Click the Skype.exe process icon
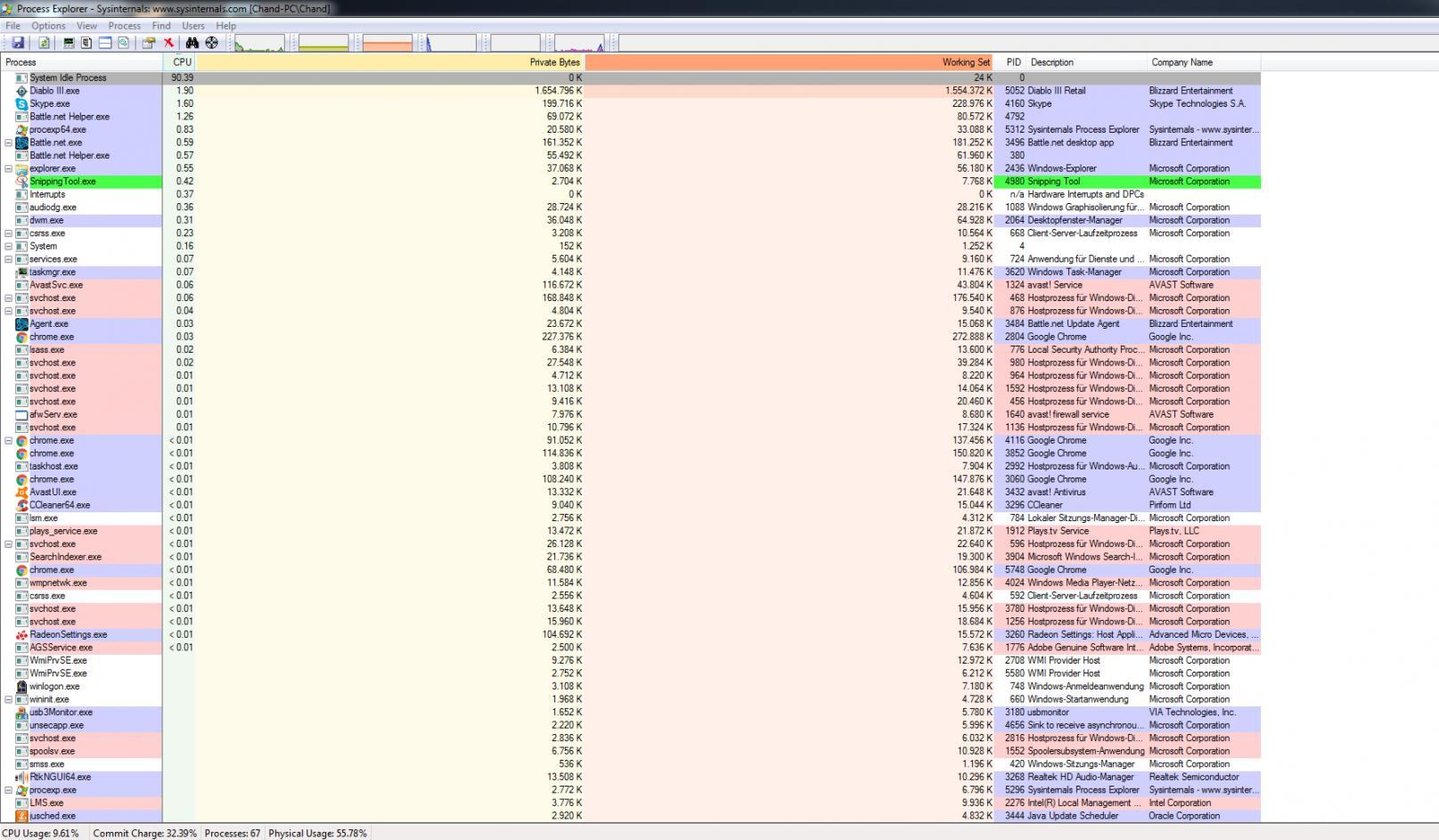Screen dimensions: 1439x840 [x=22, y=103]
